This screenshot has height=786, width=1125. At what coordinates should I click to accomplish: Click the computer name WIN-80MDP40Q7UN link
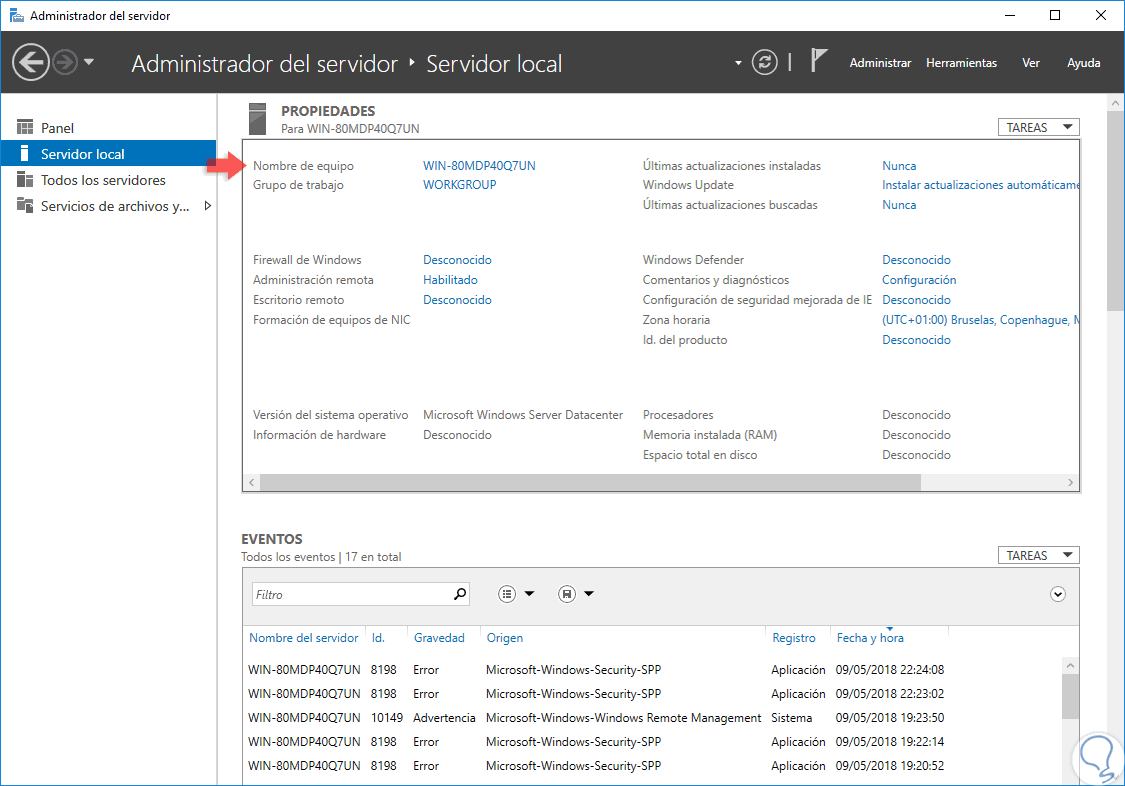pos(479,166)
